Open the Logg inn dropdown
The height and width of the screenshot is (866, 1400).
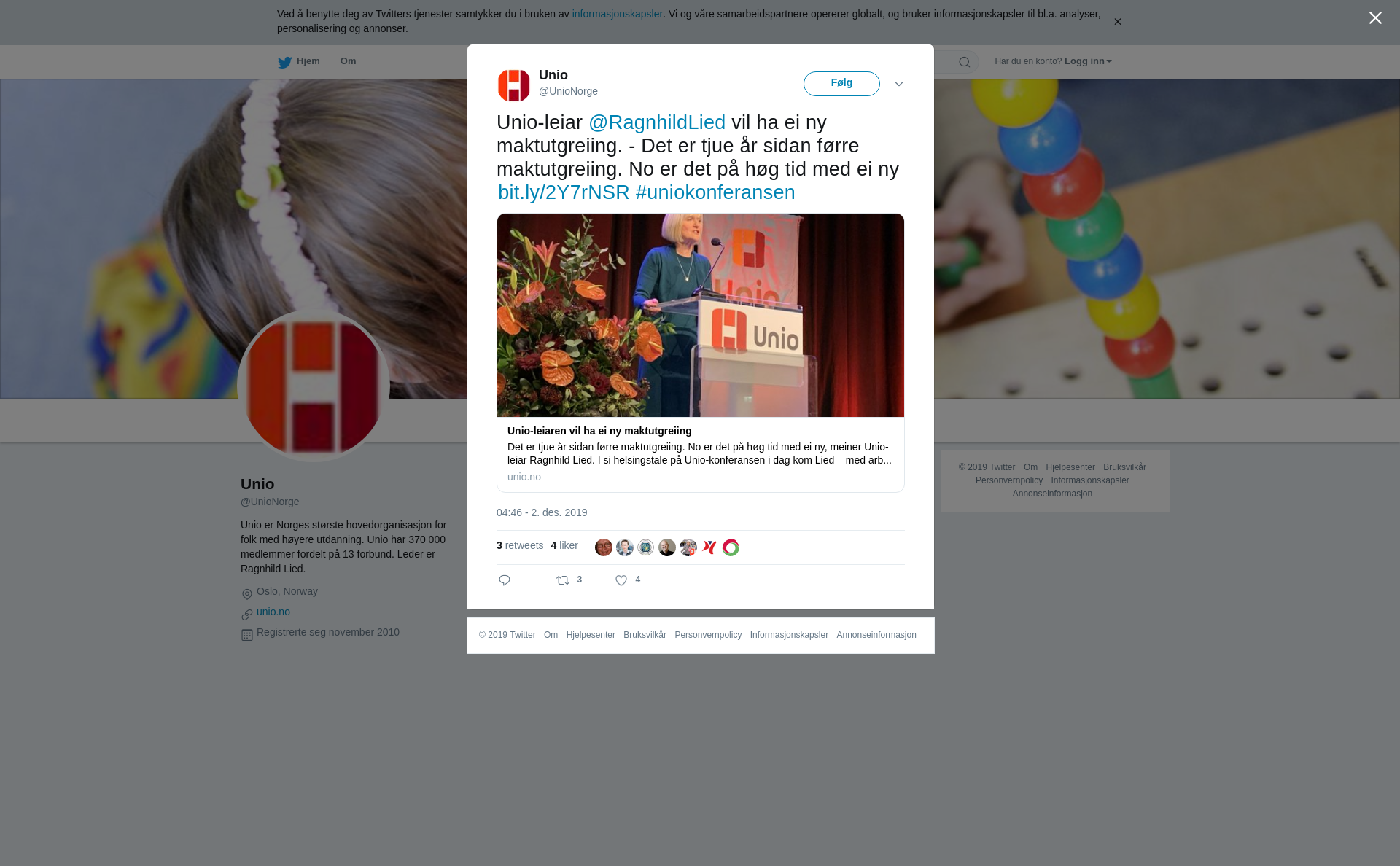click(1088, 61)
